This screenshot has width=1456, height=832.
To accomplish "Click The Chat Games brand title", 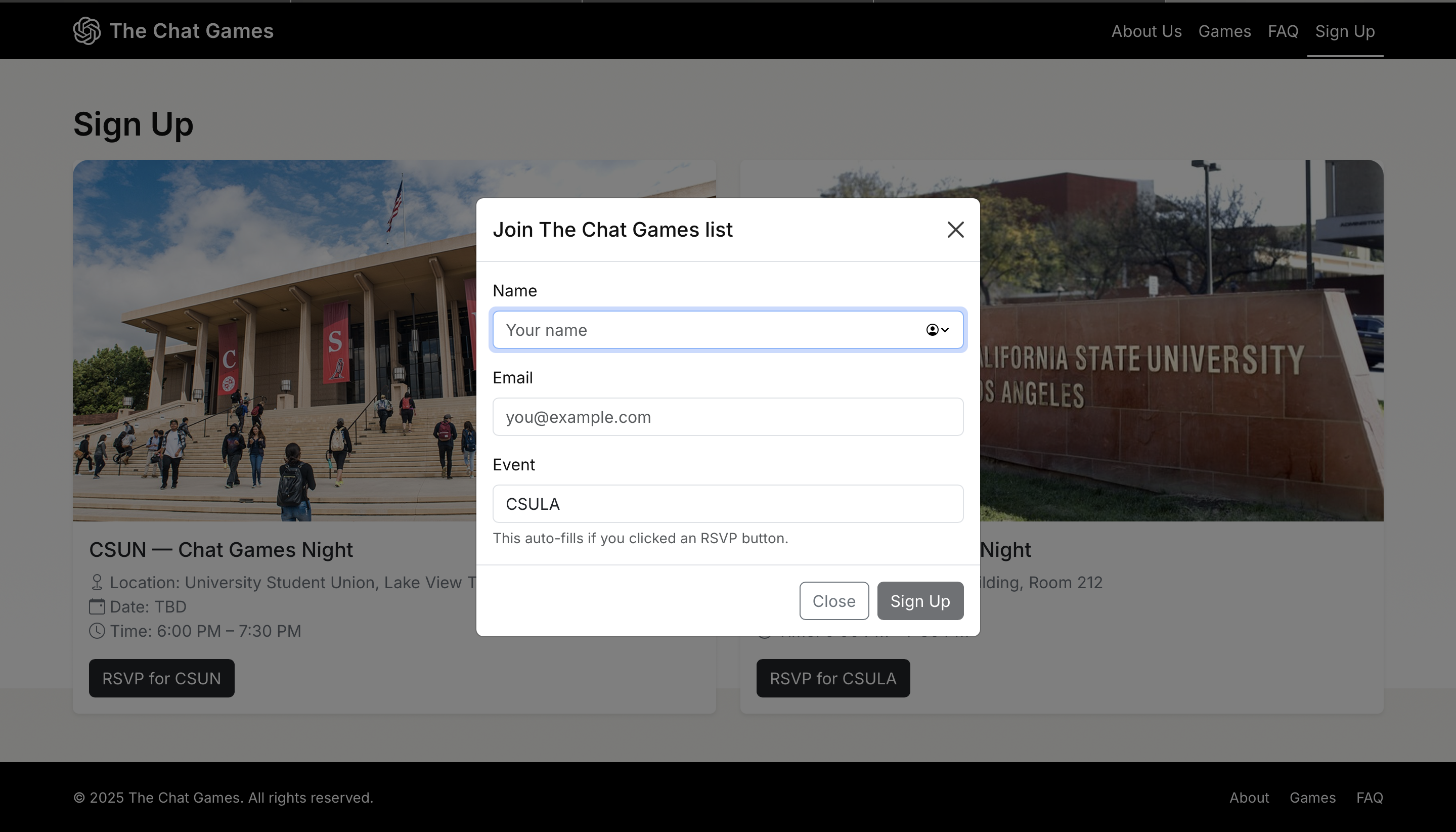I will [191, 31].
